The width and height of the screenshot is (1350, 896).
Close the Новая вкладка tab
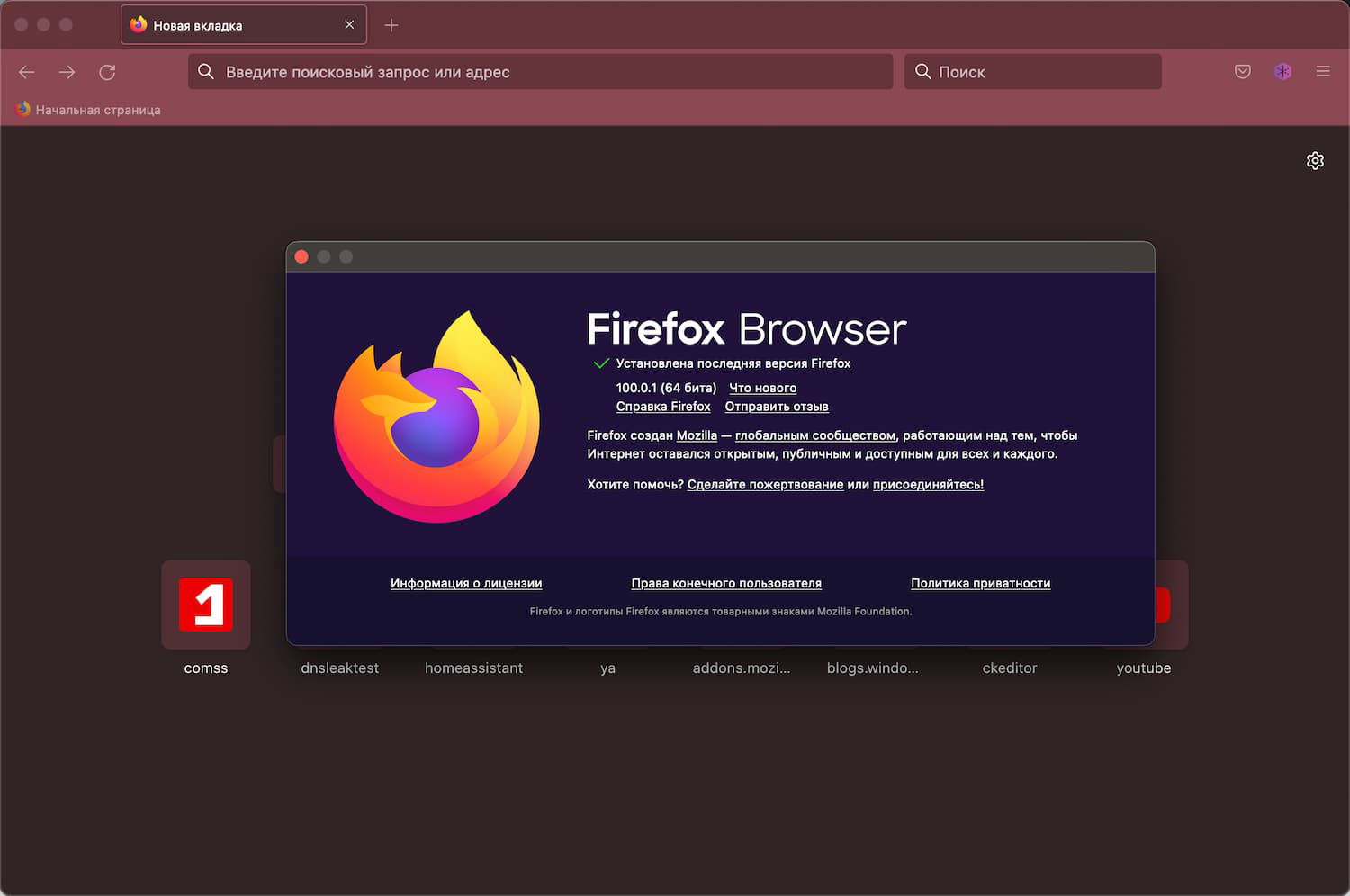[x=349, y=25]
